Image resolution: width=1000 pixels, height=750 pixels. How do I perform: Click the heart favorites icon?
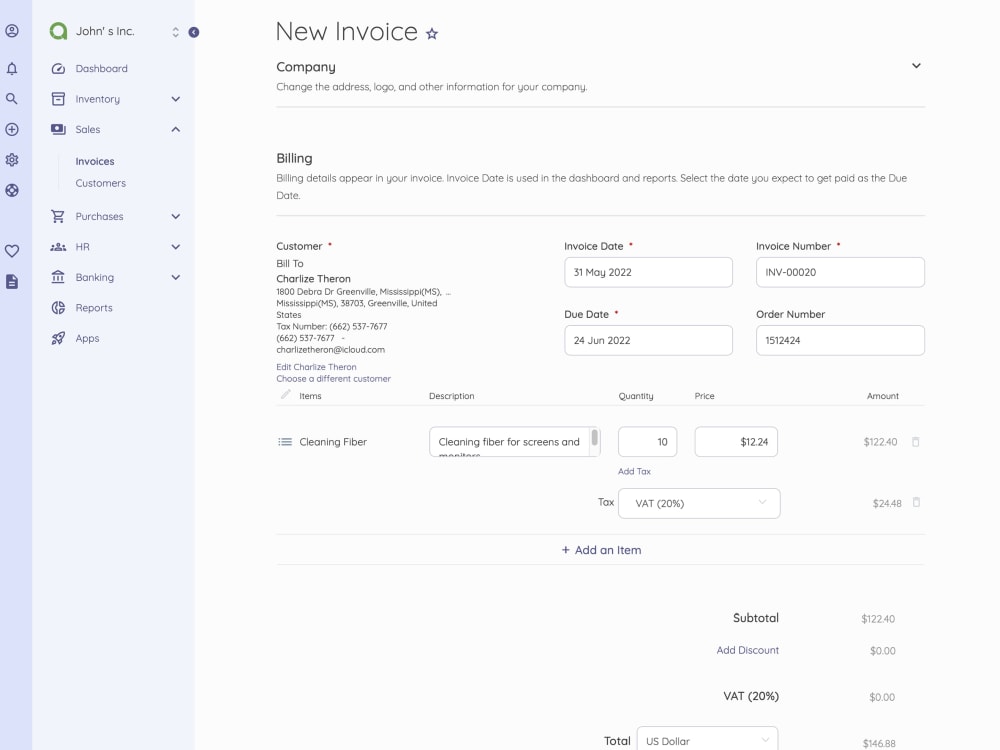click(x=11, y=251)
